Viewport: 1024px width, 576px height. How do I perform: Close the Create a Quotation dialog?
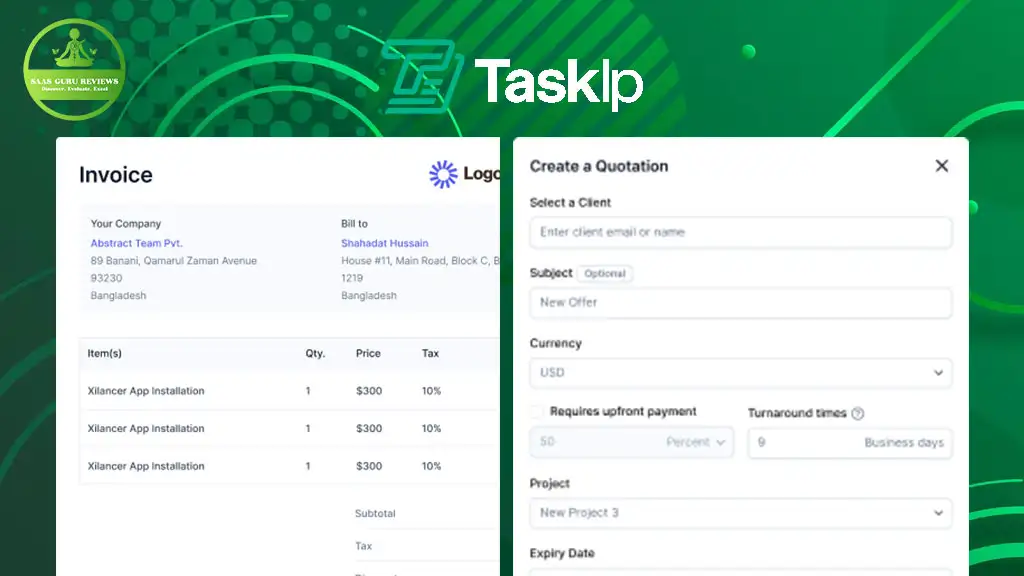coord(941,166)
